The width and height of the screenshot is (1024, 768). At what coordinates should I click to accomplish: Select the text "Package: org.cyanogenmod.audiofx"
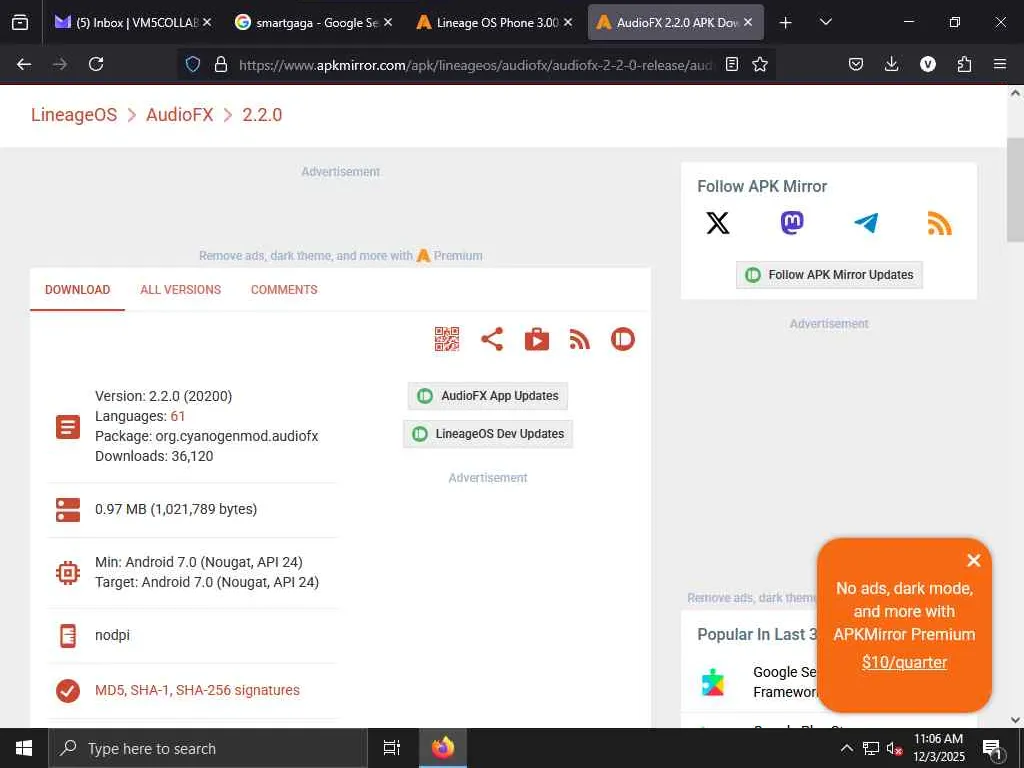click(x=206, y=436)
